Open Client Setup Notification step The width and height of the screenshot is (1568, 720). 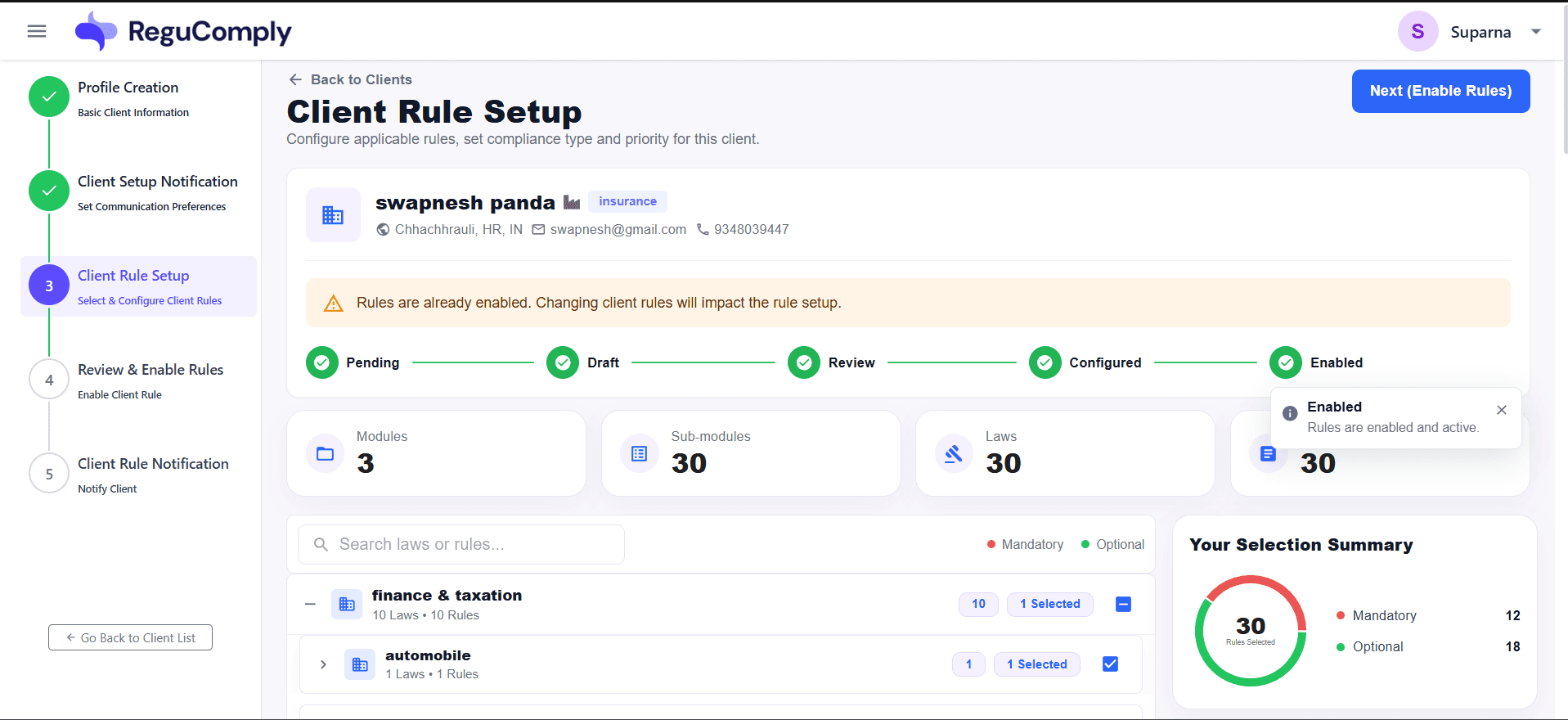pyautogui.click(x=139, y=191)
